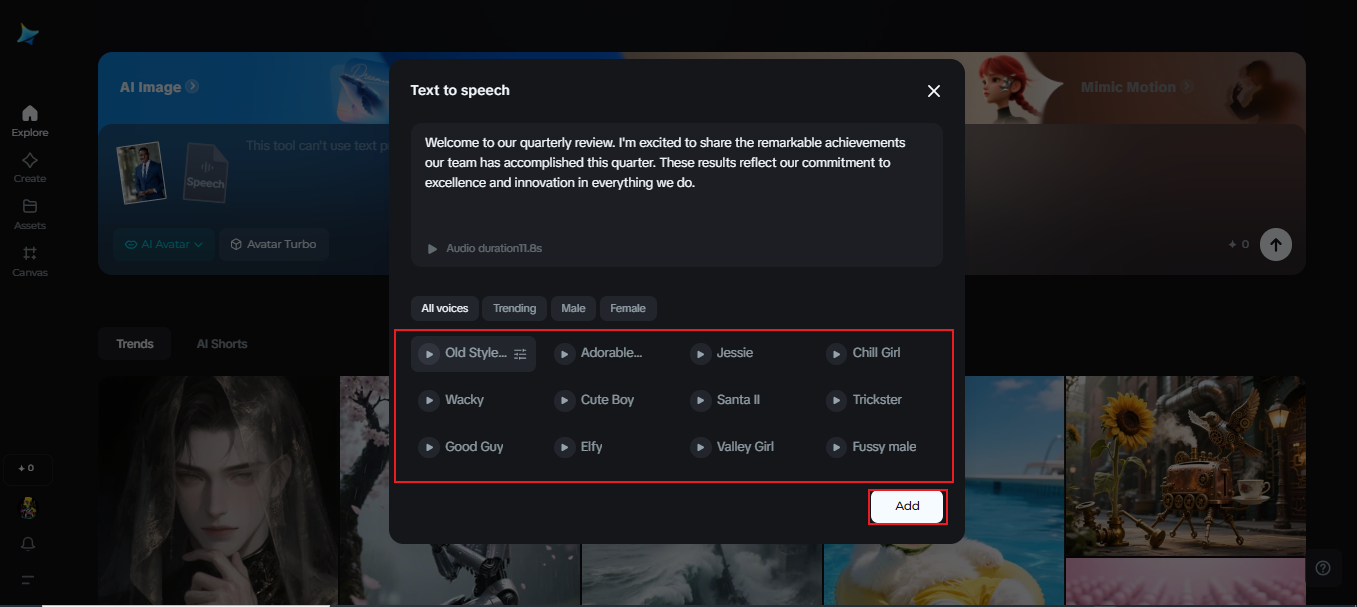Click the Add button
This screenshot has width=1357, height=607.
[907, 506]
